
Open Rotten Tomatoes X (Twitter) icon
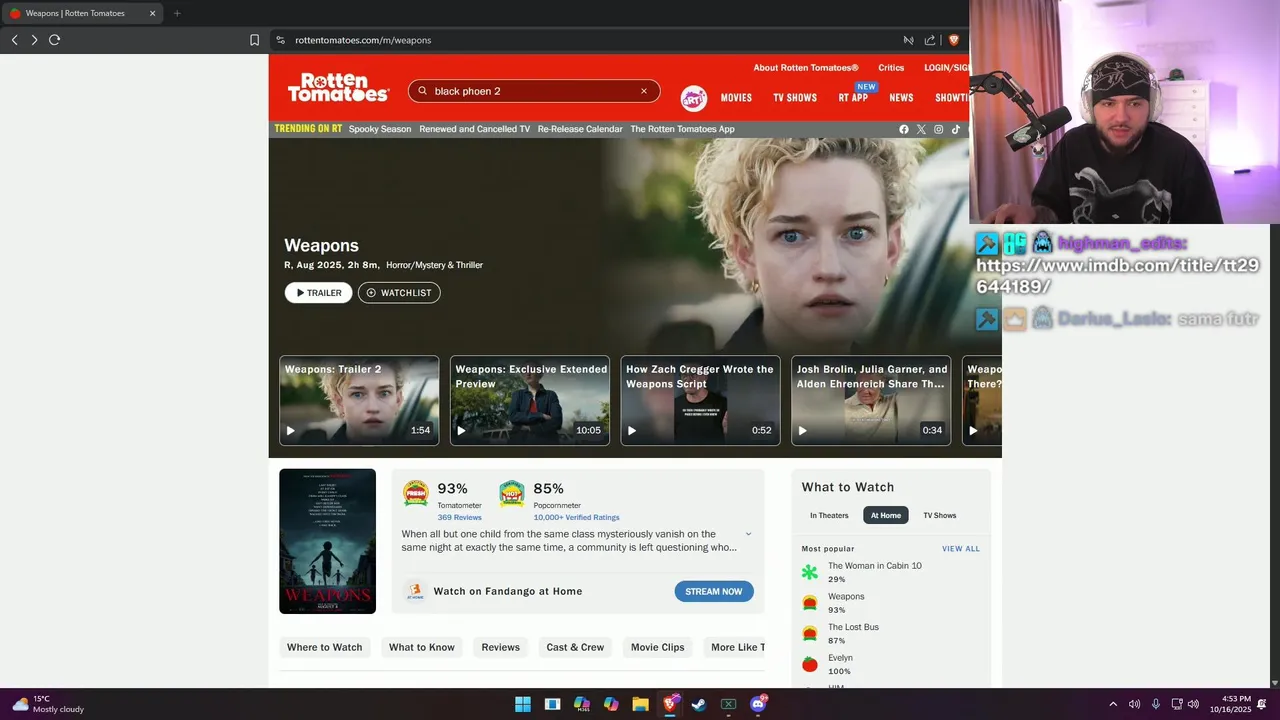point(921,129)
